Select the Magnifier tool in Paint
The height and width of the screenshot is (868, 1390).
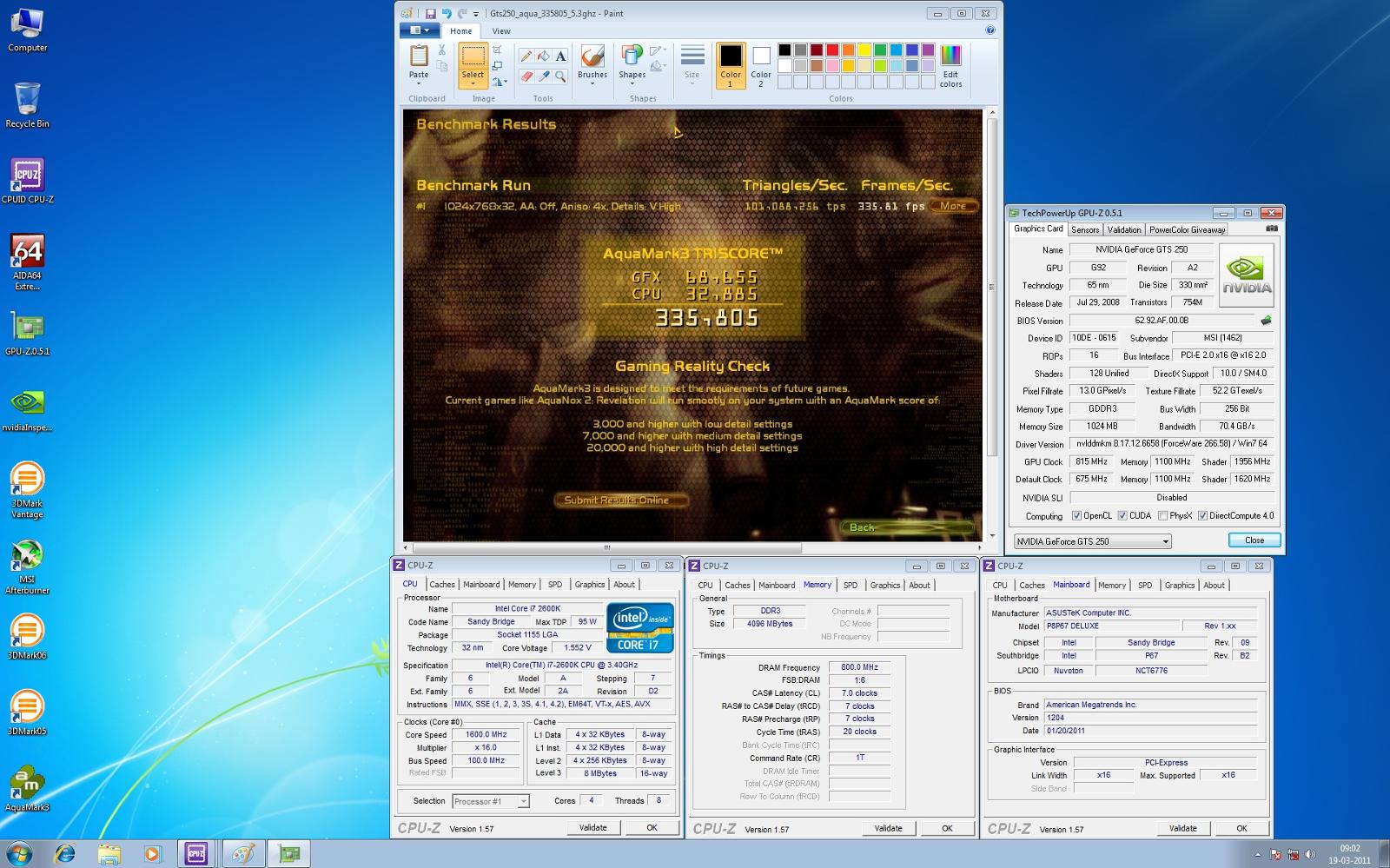coord(560,76)
